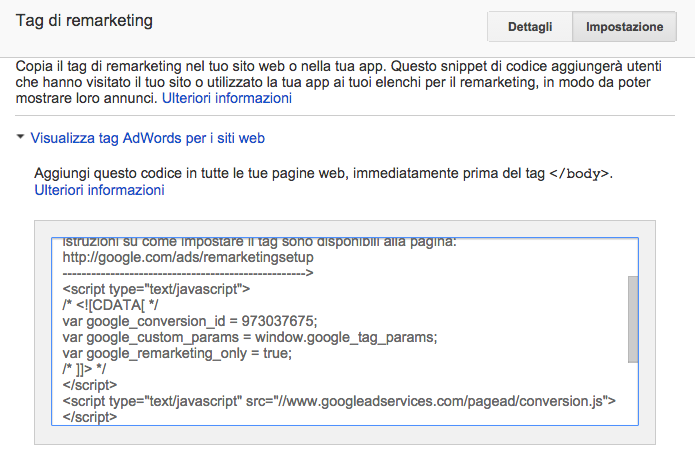Switch to the Impostazione tab
The height and width of the screenshot is (456, 695).
click(624, 27)
